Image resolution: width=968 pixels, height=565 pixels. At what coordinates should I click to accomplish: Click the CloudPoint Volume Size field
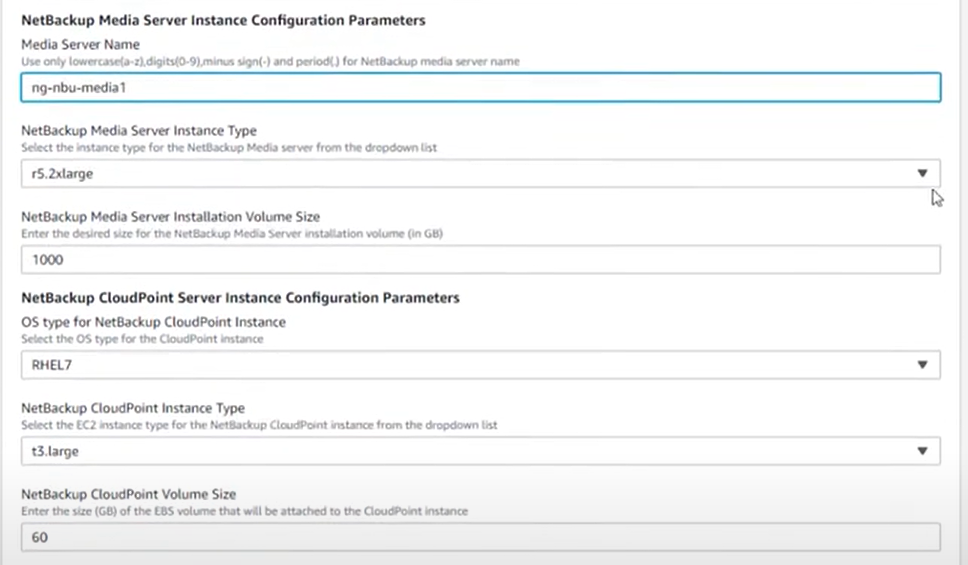[x=480, y=537]
